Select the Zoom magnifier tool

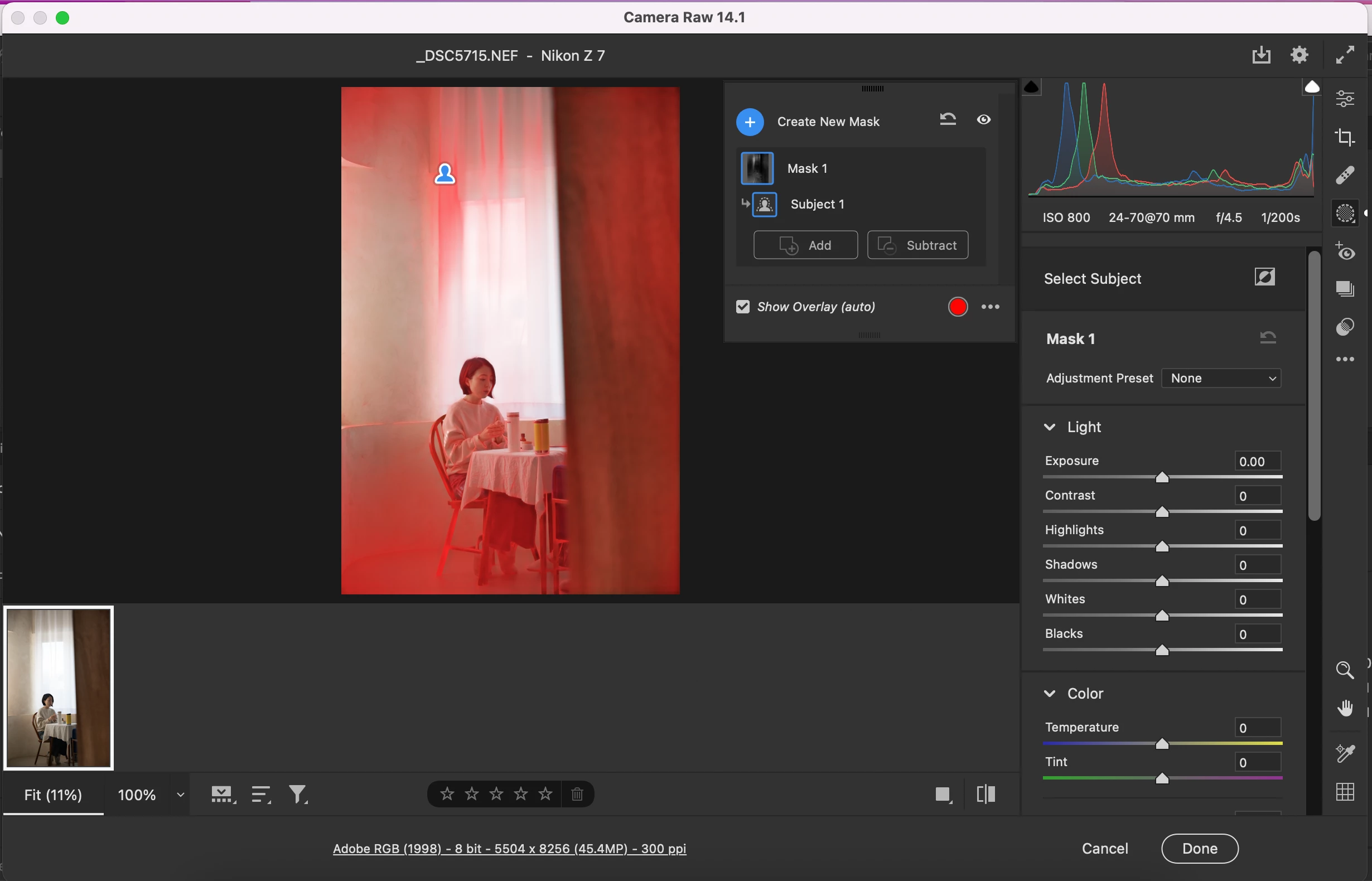1345,670
